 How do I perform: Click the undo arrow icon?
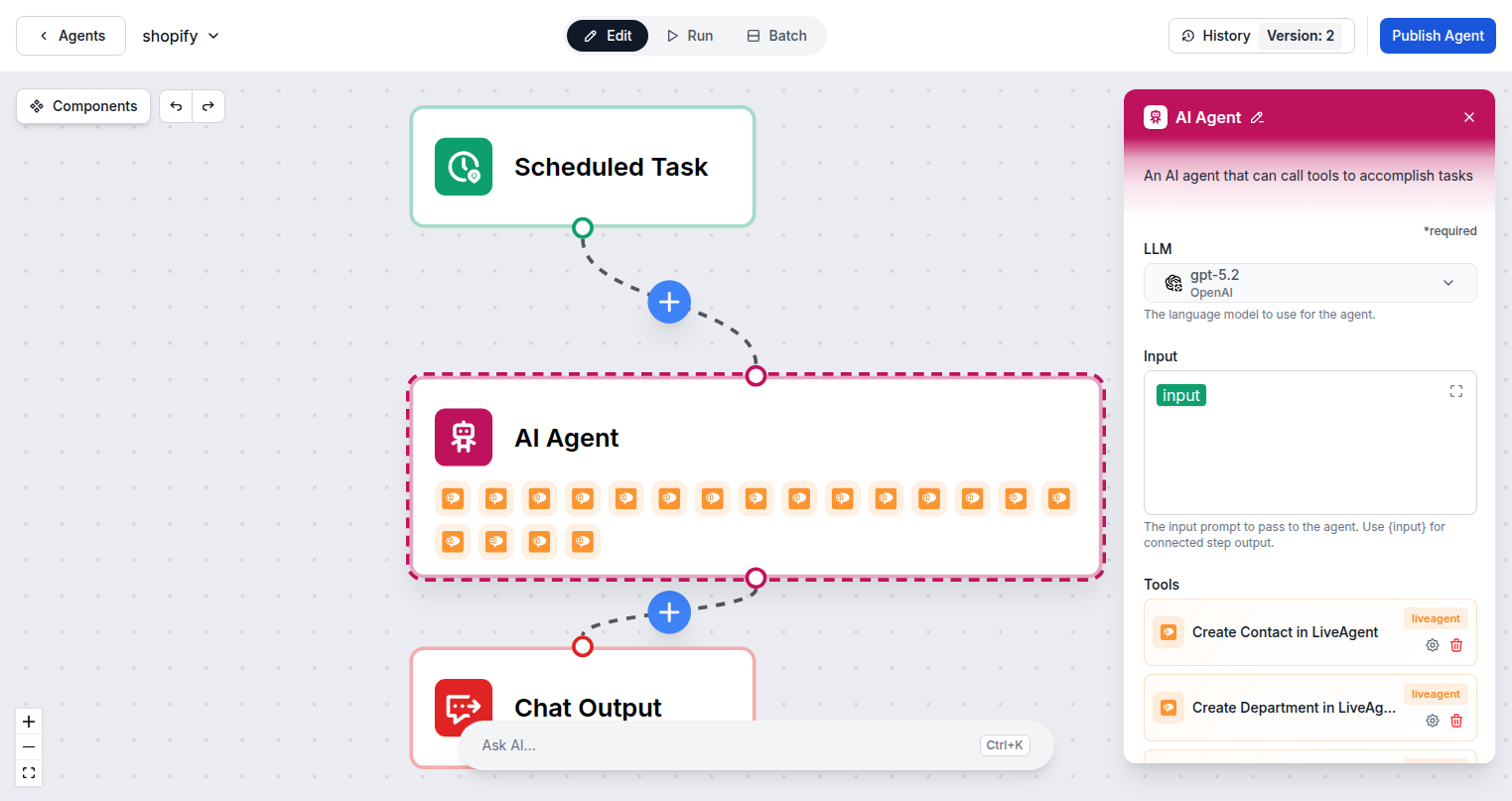175,106
